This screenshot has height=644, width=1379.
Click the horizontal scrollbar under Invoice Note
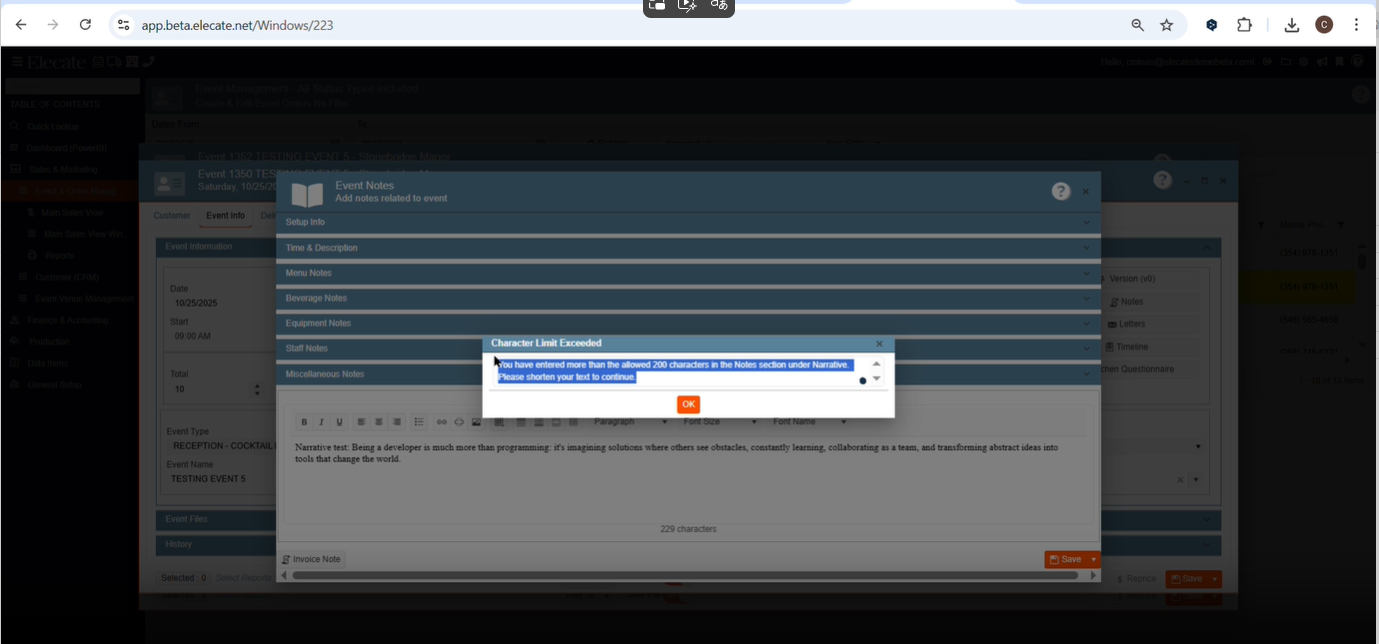point(685,575)
